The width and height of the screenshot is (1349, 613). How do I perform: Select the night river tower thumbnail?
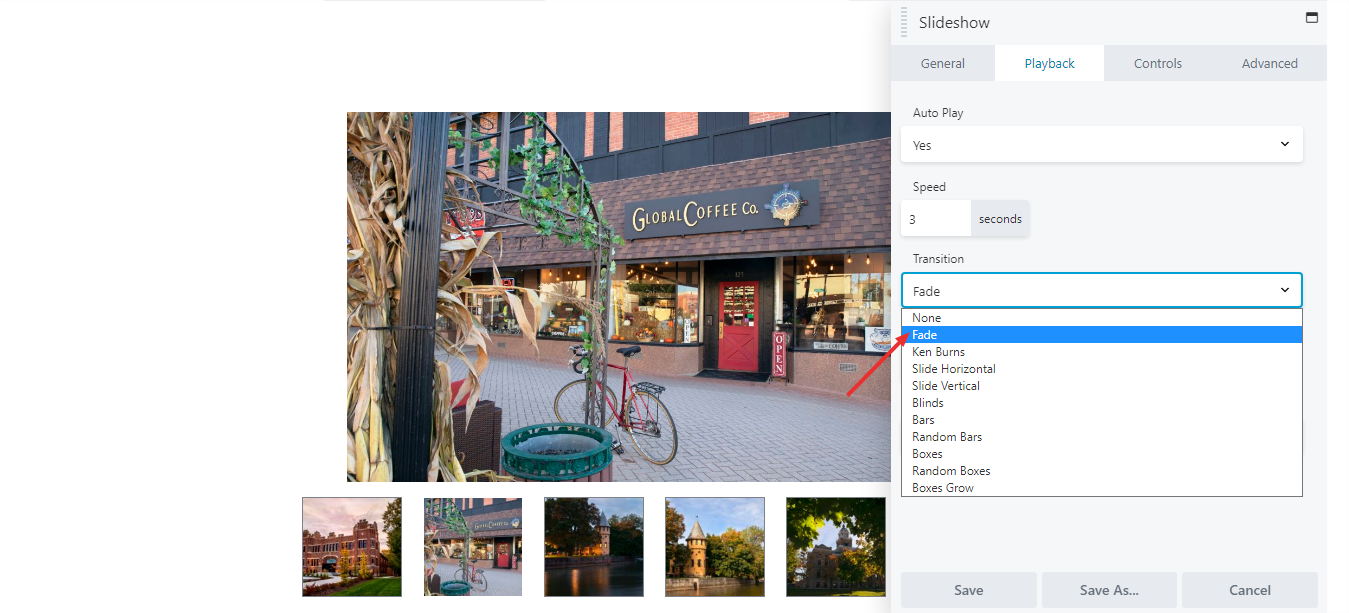pos(594,547)
